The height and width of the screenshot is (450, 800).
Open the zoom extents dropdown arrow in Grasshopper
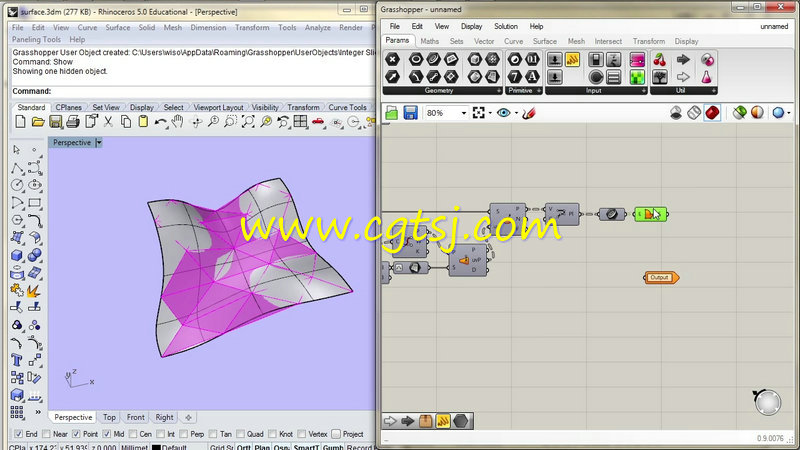(x=490, y=113)
